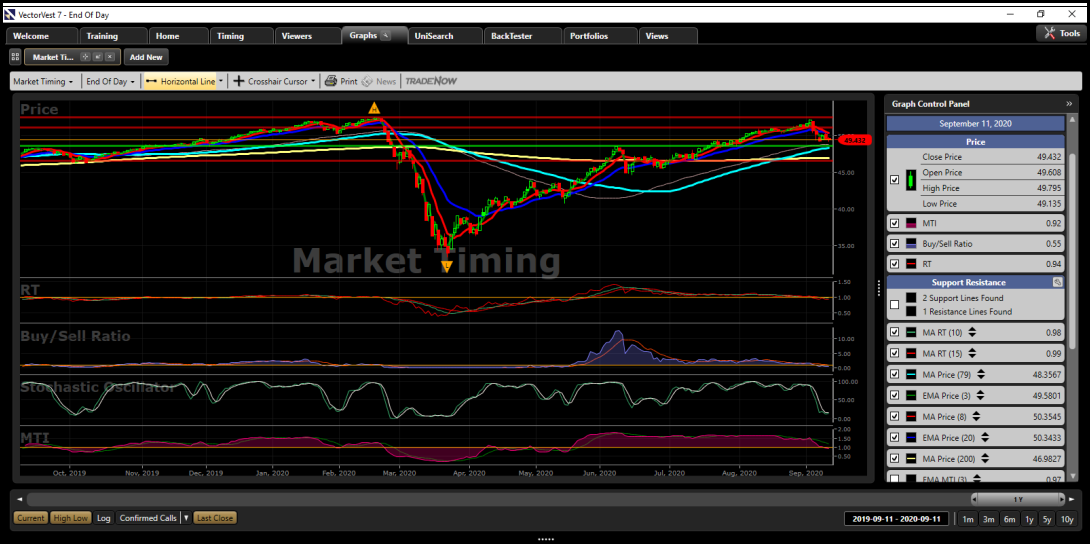Image resolution: width=1090 pixels, height=544 pixels.
Task: Click the H high marker on price chart
Action: (x=374, y=108)
